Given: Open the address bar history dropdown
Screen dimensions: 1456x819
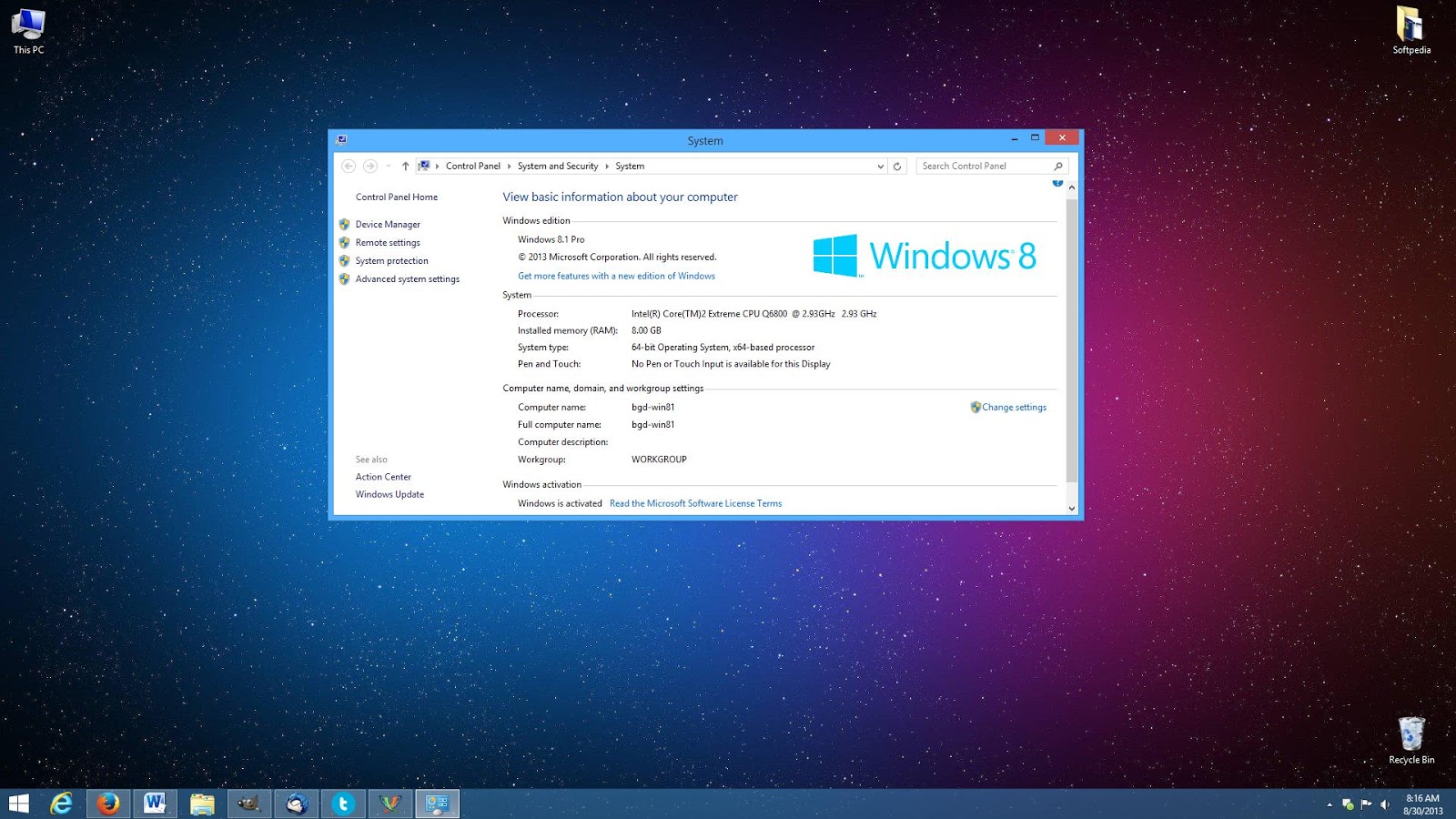Looking at the screenshot, I should (x=880, y=166).
